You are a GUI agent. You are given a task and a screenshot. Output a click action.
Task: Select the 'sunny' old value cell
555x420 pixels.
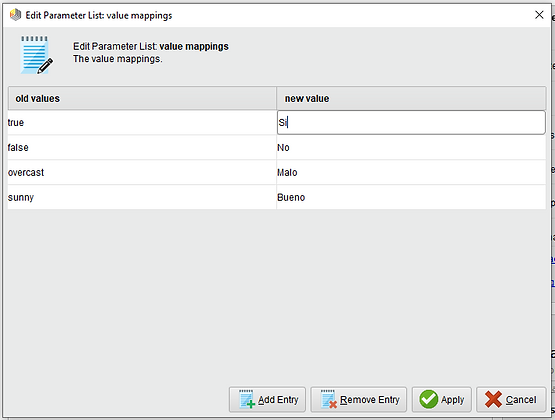[x=142, y=197]
